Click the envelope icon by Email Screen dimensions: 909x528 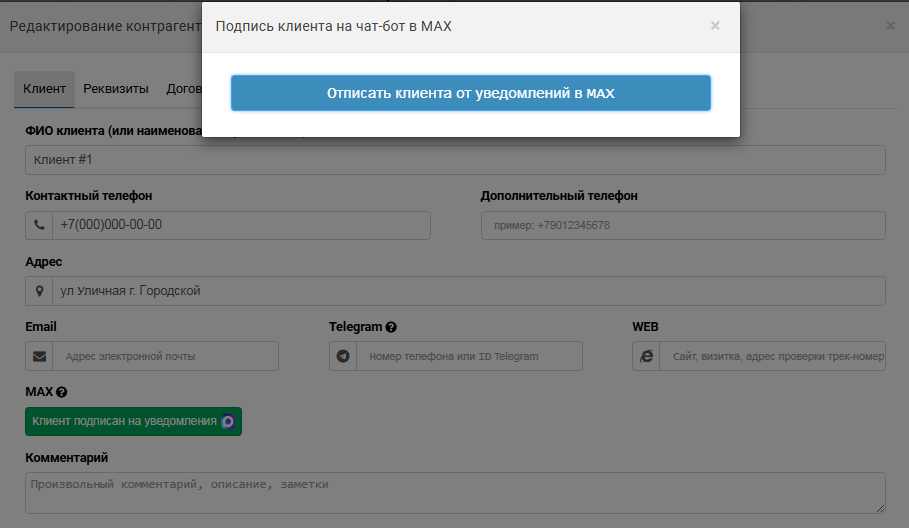pyautogui.click(x=39, y=356)
